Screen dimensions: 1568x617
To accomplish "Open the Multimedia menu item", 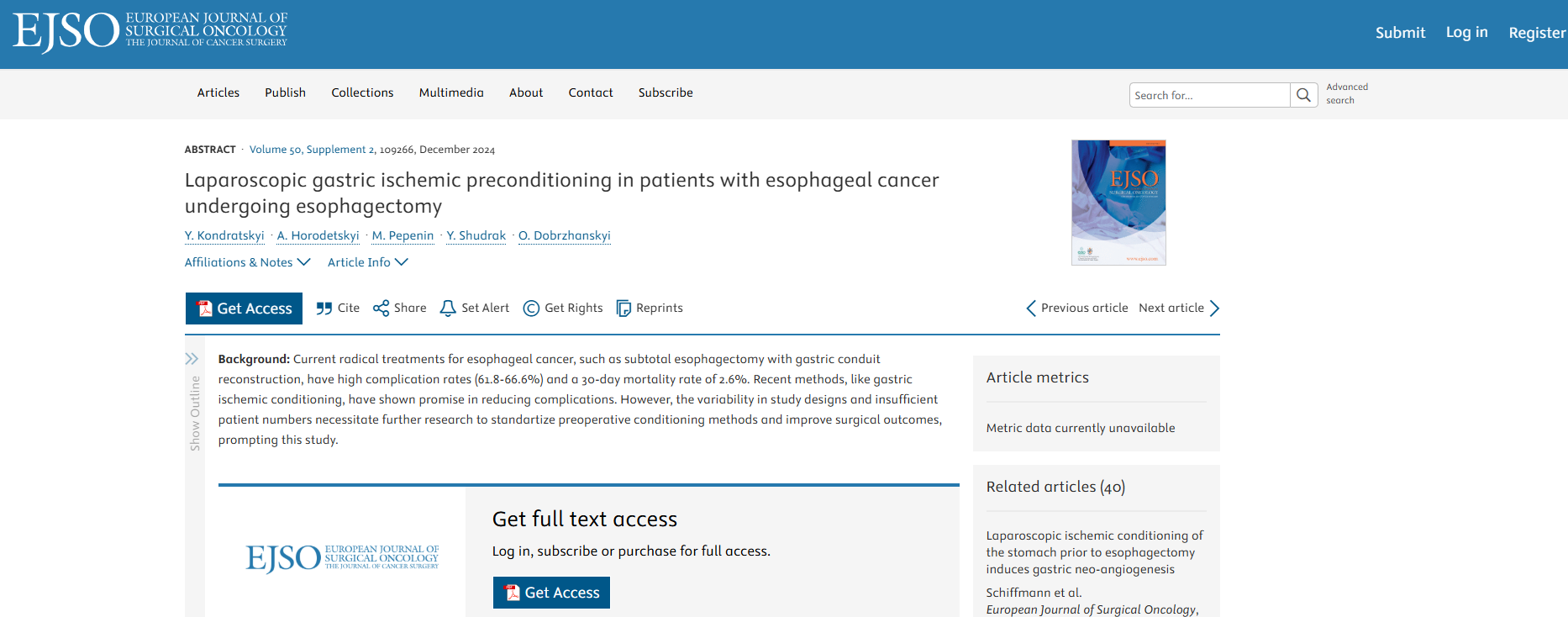I will pos(451,92).
